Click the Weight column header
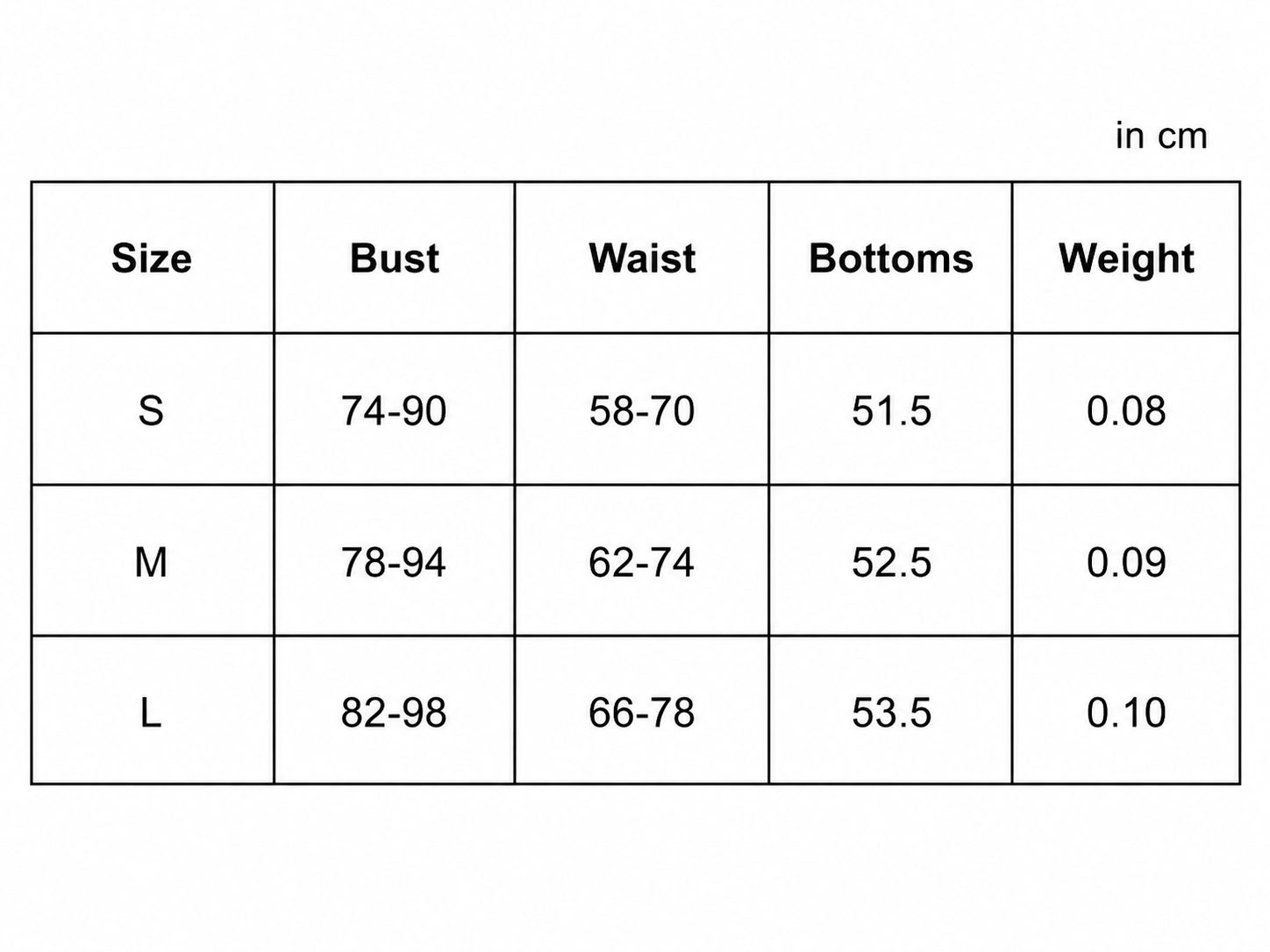Viewport: 1270px width, 952px height. (1126, 259)
